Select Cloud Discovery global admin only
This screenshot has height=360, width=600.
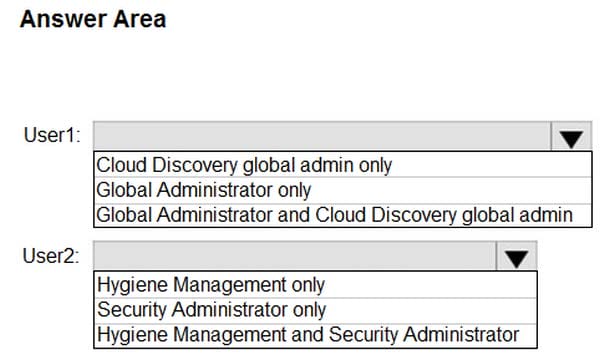(x=343, y=165)
